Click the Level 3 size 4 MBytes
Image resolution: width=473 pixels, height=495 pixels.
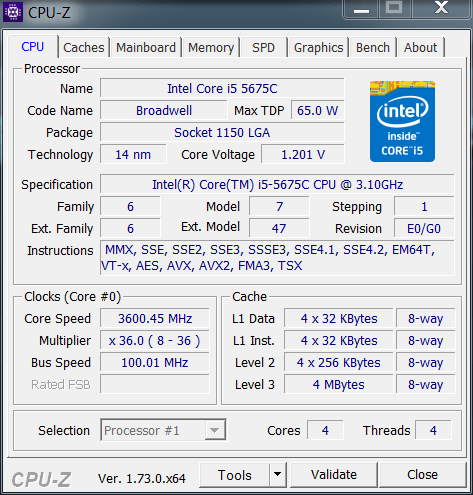coord(339,384)
